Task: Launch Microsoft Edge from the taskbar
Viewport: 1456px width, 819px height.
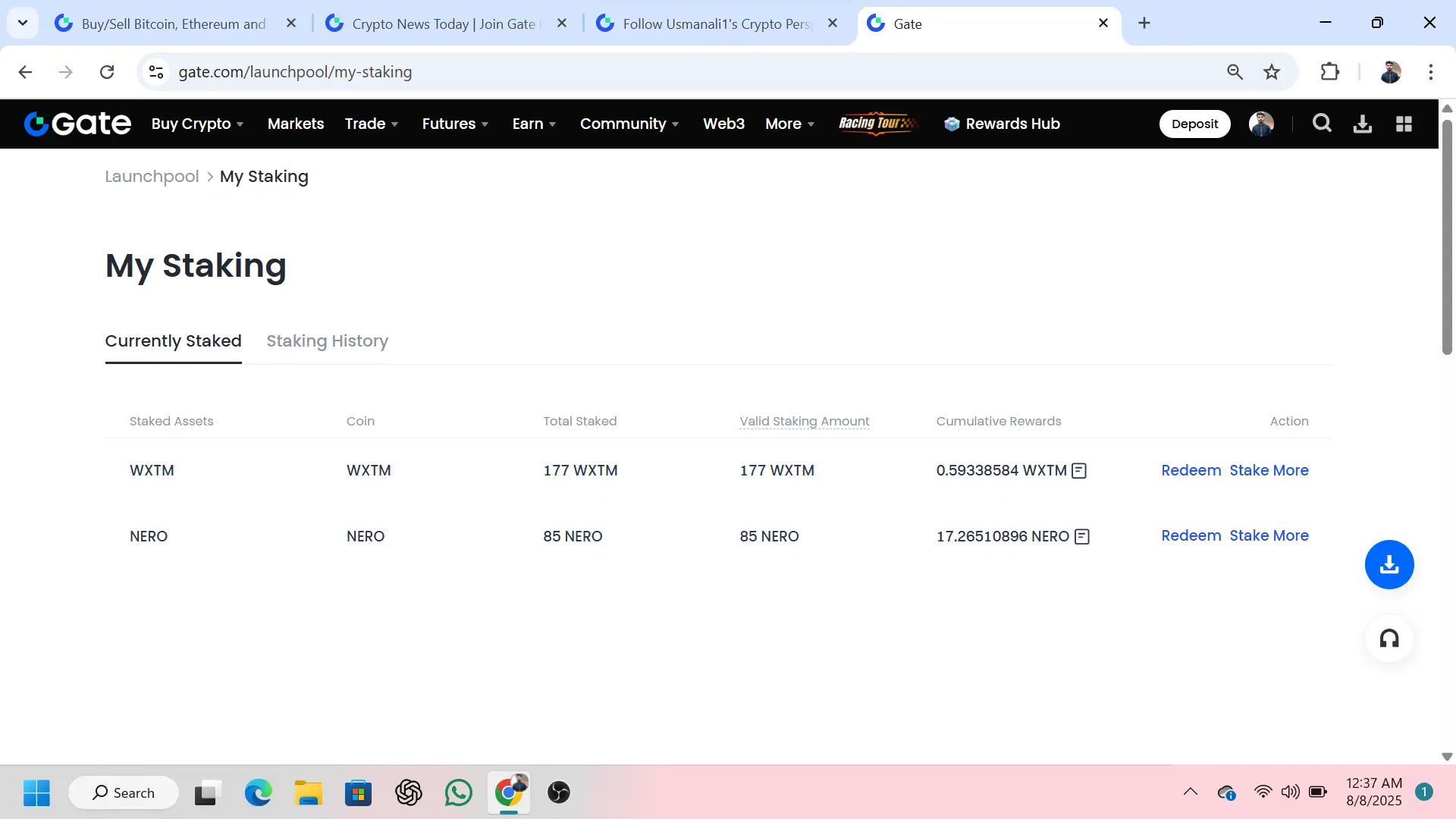Action: tap(259, 792)
